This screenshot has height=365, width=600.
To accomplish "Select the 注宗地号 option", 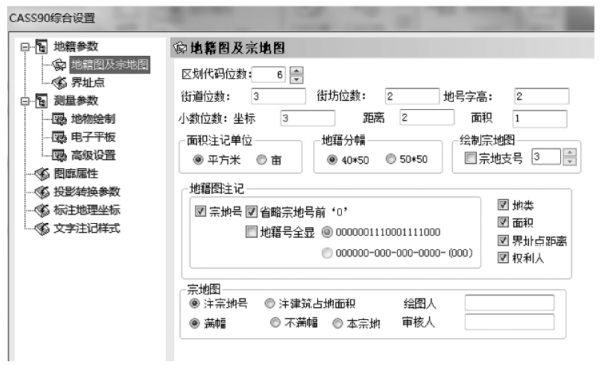I will coord(194,304).
